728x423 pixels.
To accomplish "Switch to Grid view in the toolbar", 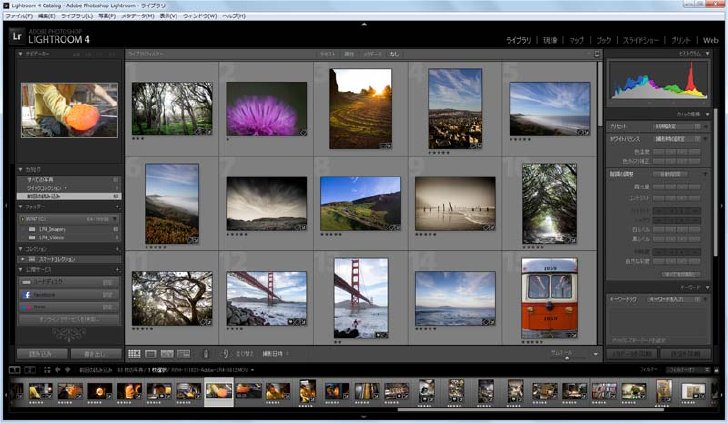I will [x=134, y=354].
